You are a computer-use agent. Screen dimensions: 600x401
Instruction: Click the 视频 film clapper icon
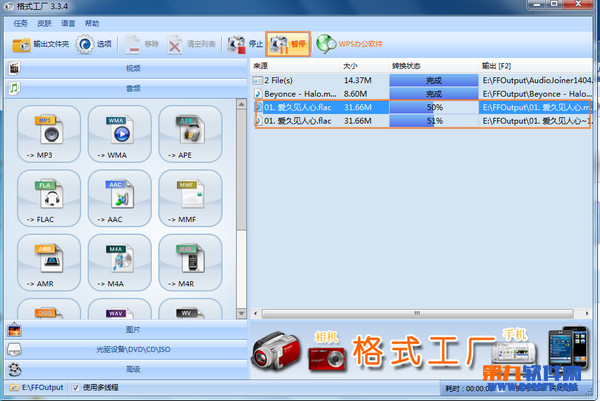(x=15, y=68)
